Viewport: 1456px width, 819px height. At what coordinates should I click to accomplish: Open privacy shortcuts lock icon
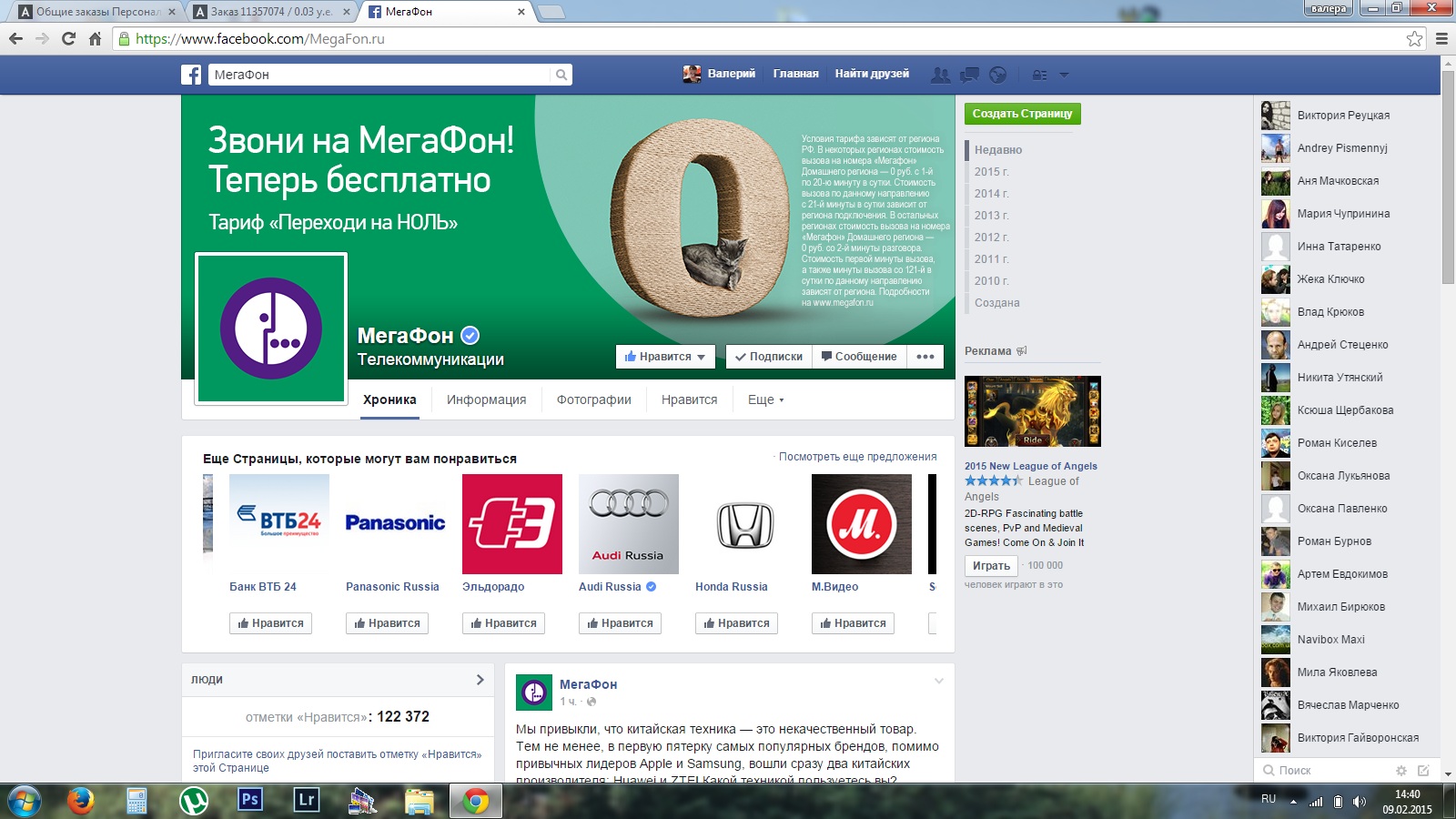(x=1039, y=75)
